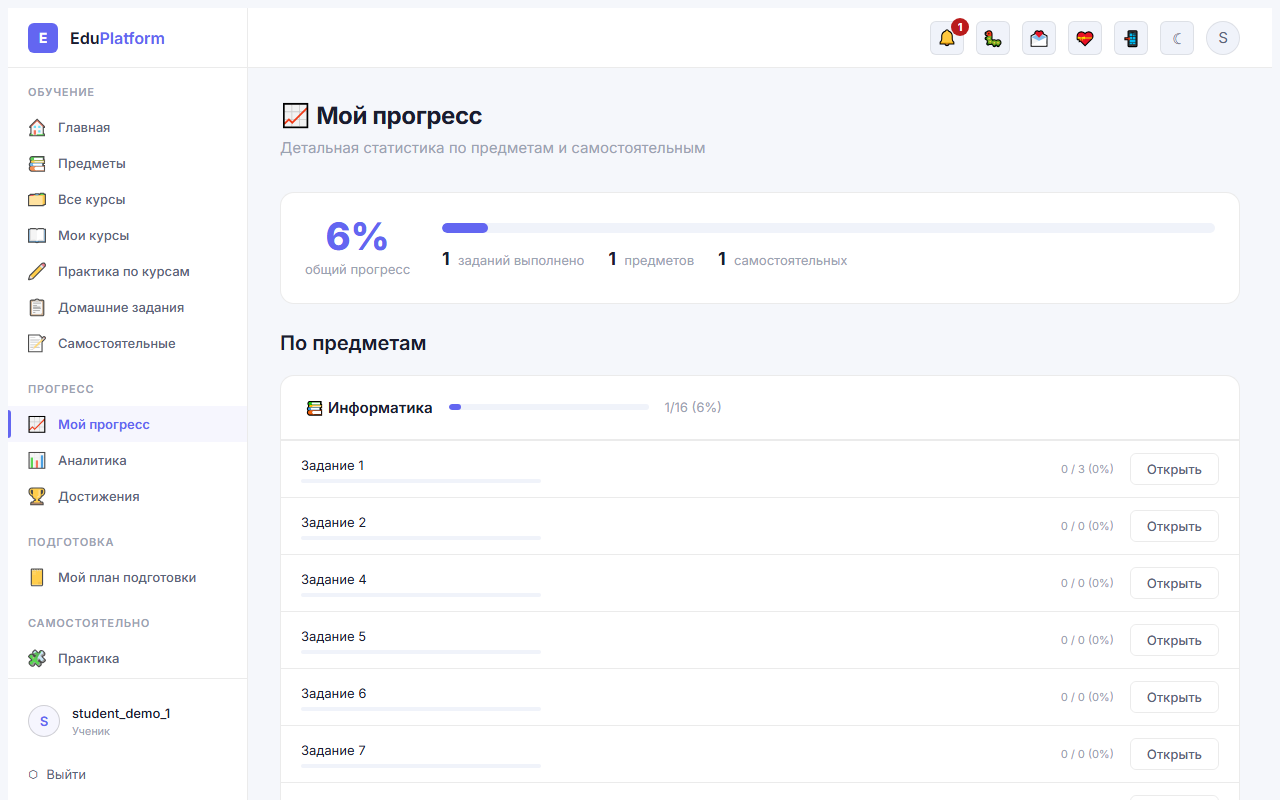The width and height of the screenshot is (1280, 800).
Task: Go to Главная in the sidebar
Action: 84,127
